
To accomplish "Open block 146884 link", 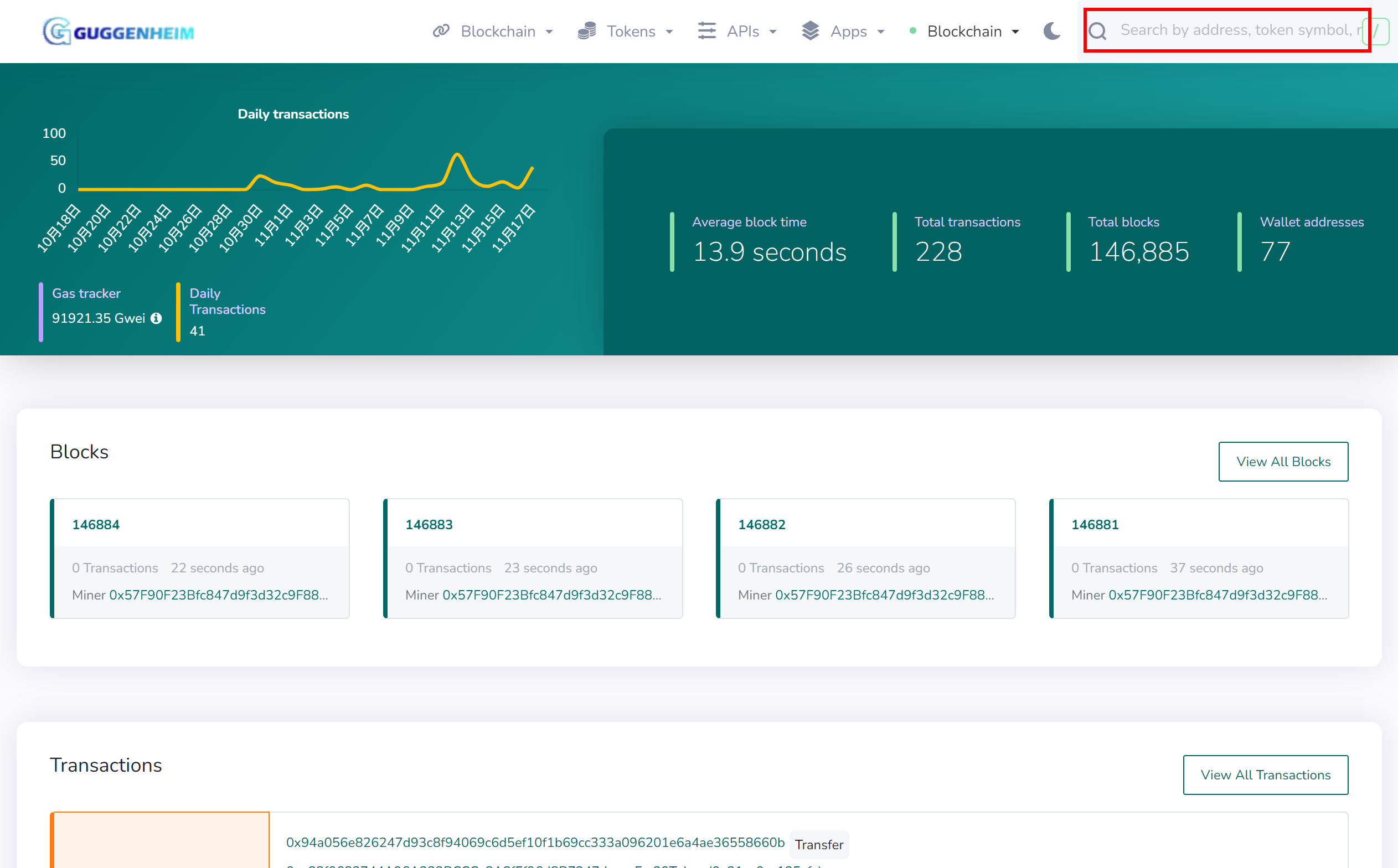I will coord(96,525).
